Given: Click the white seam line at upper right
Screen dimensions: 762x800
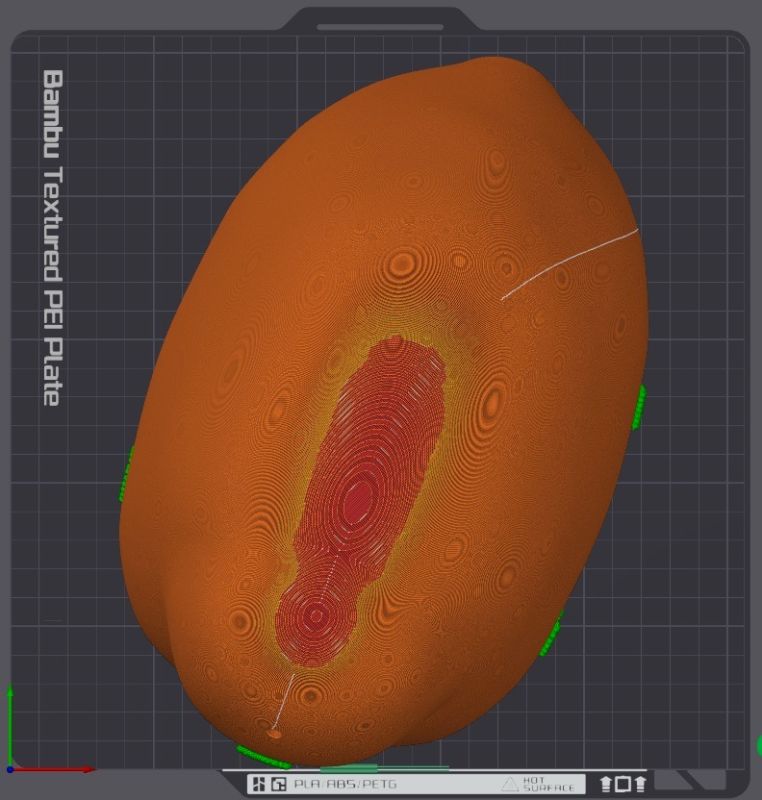Looking at the screenshot, I should pos(570,264).
